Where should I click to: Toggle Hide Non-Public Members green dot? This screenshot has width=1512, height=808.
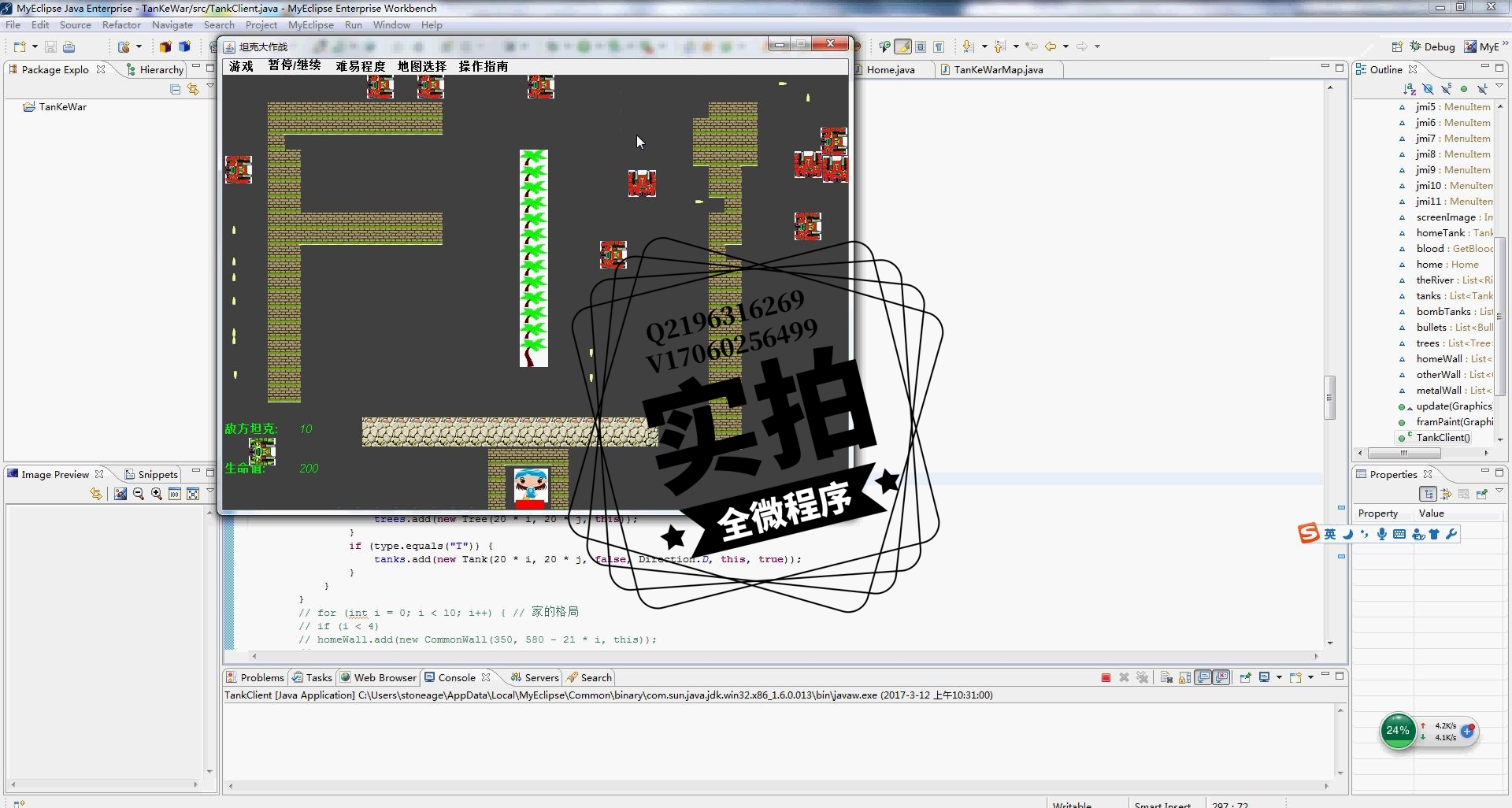tap(1464, 89)
